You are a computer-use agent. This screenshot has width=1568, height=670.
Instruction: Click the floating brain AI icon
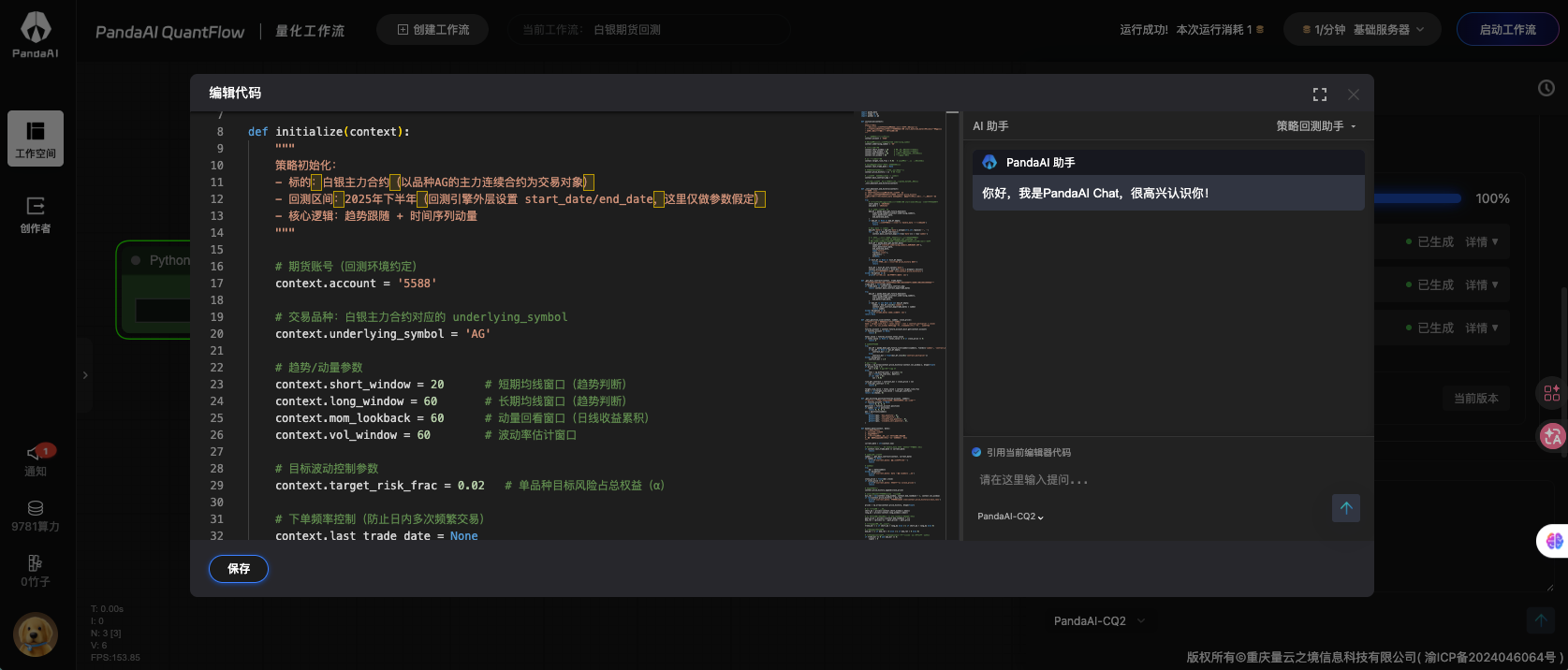pyautogui.click(x=1554, y=541)
